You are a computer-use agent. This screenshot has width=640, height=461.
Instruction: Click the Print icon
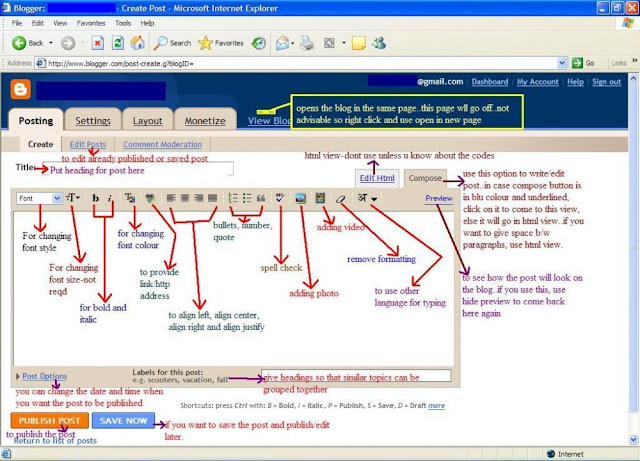[x=307, y=43]
